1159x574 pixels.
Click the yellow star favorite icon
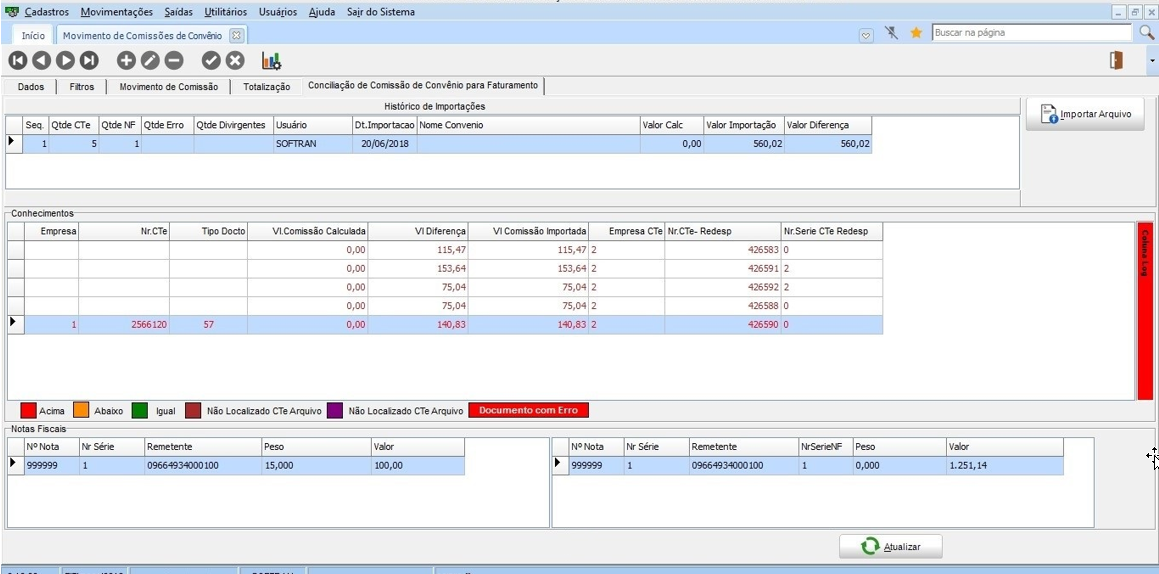[915, 33]
